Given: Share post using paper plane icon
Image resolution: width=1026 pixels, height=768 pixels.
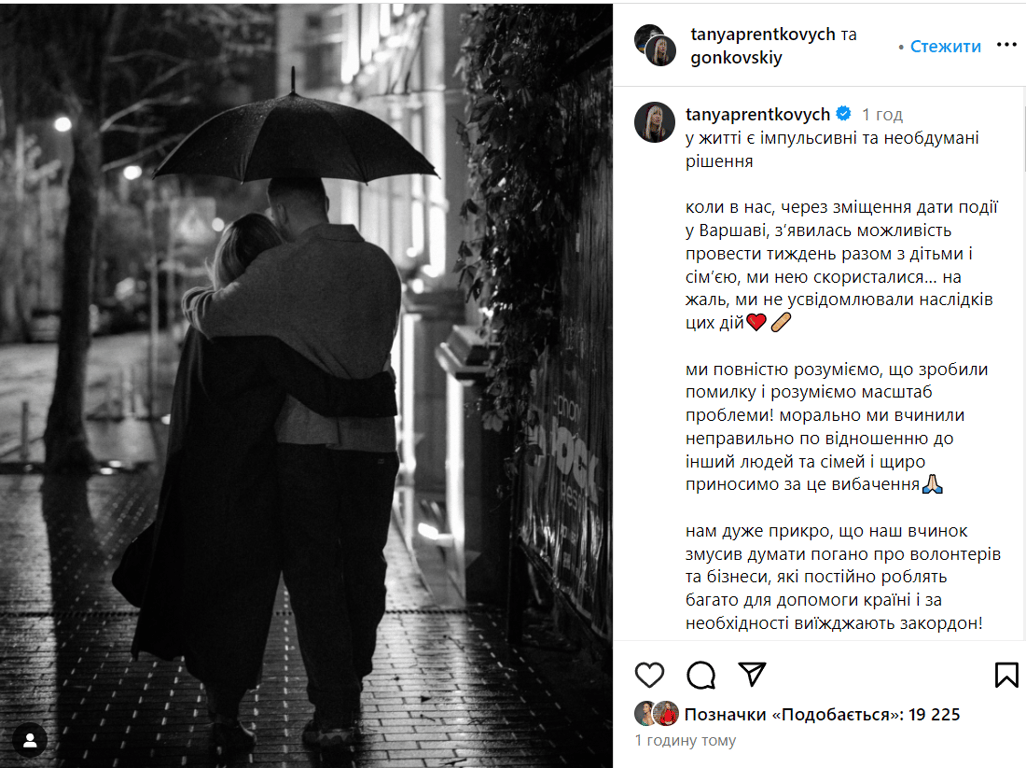Looking at the screenshot, I should pos(752,674).
